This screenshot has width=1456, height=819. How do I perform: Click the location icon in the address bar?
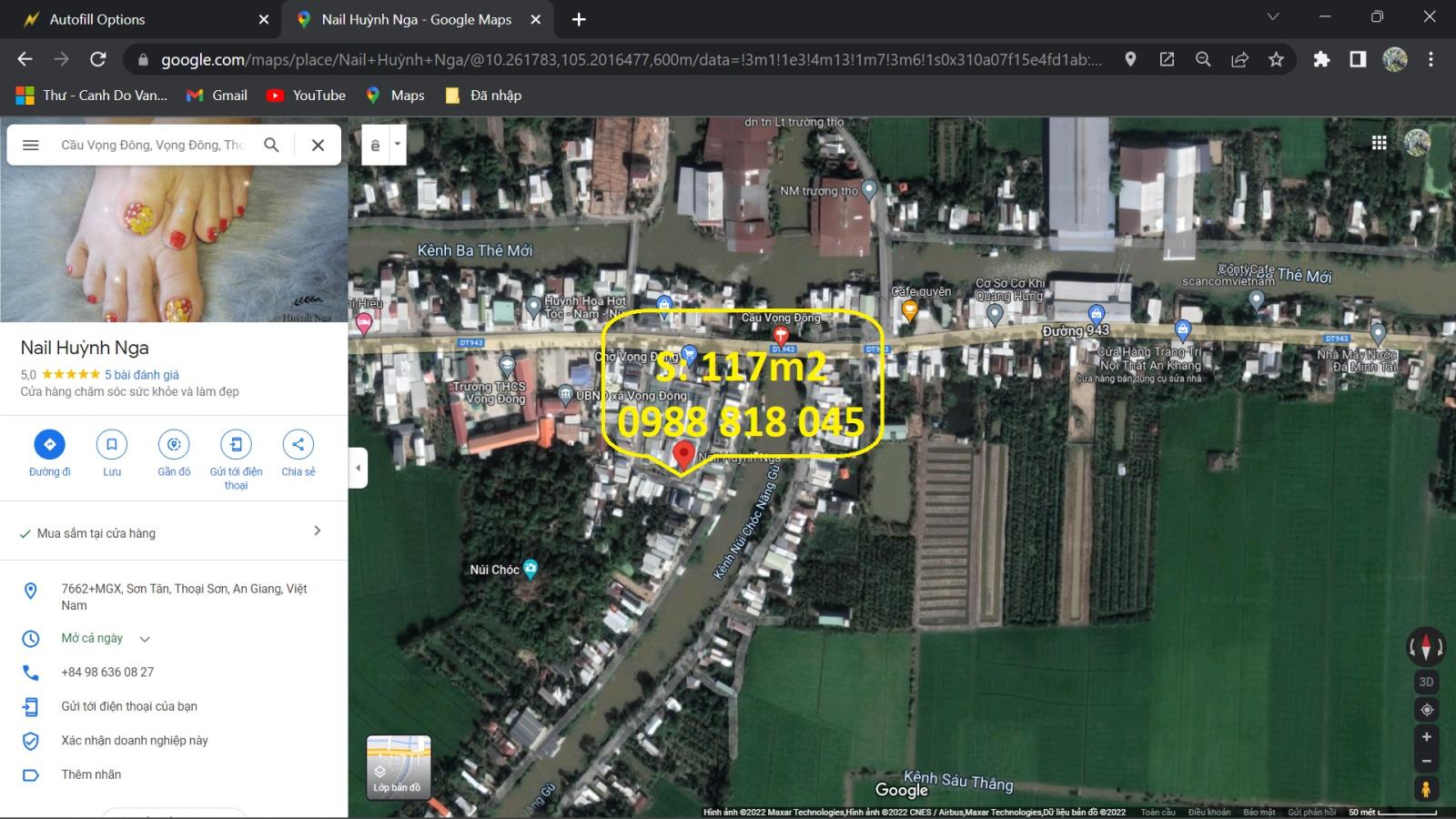pos(1130,59)
